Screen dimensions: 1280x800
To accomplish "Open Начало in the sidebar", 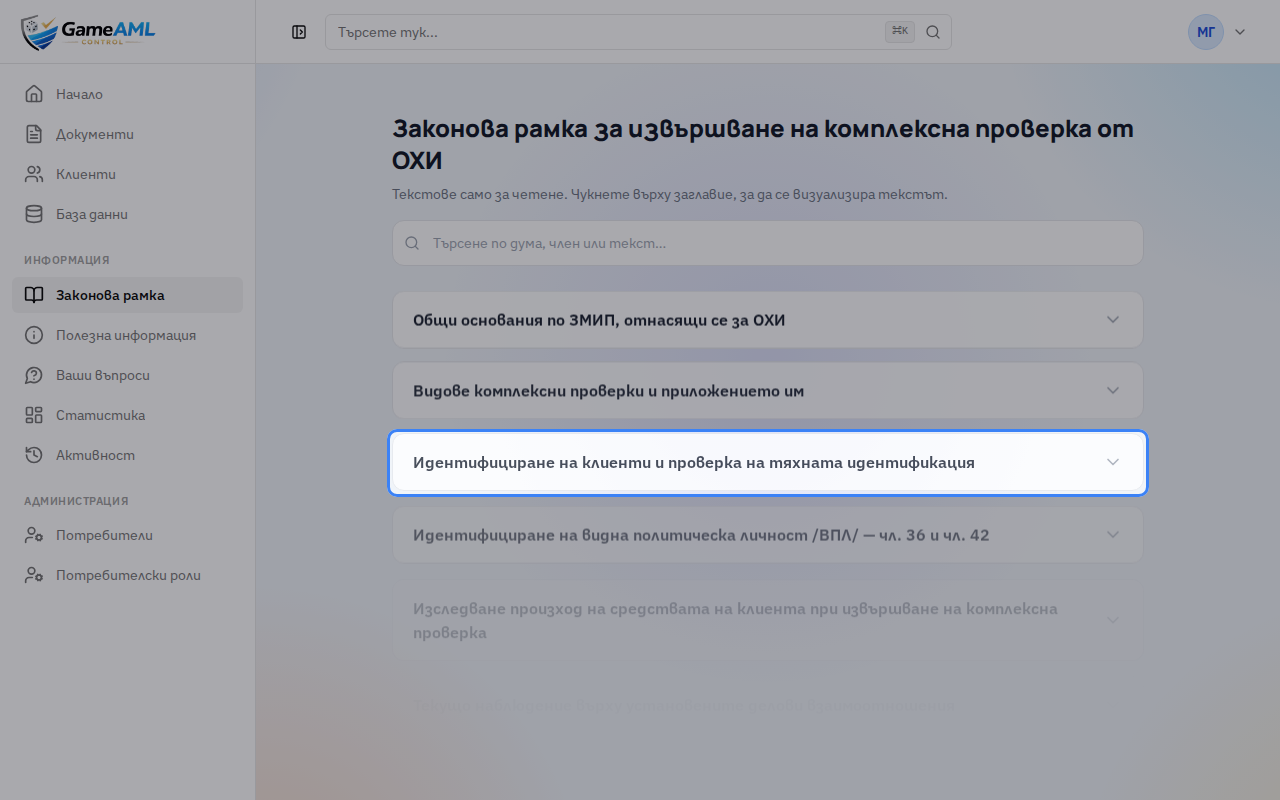I will 127,94.
